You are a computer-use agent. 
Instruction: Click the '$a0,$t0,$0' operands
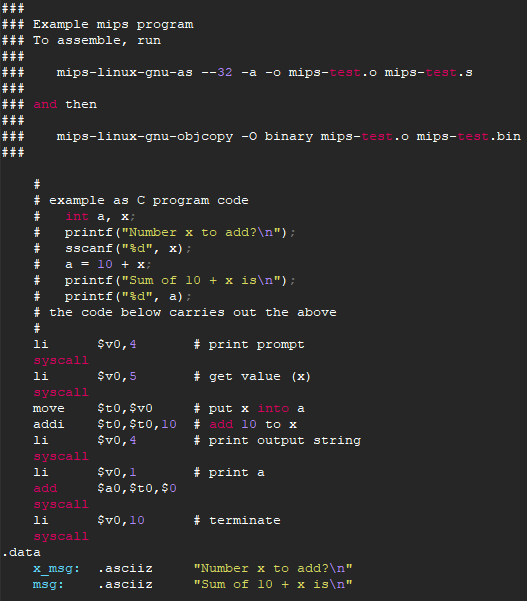(x=137, y=488)
